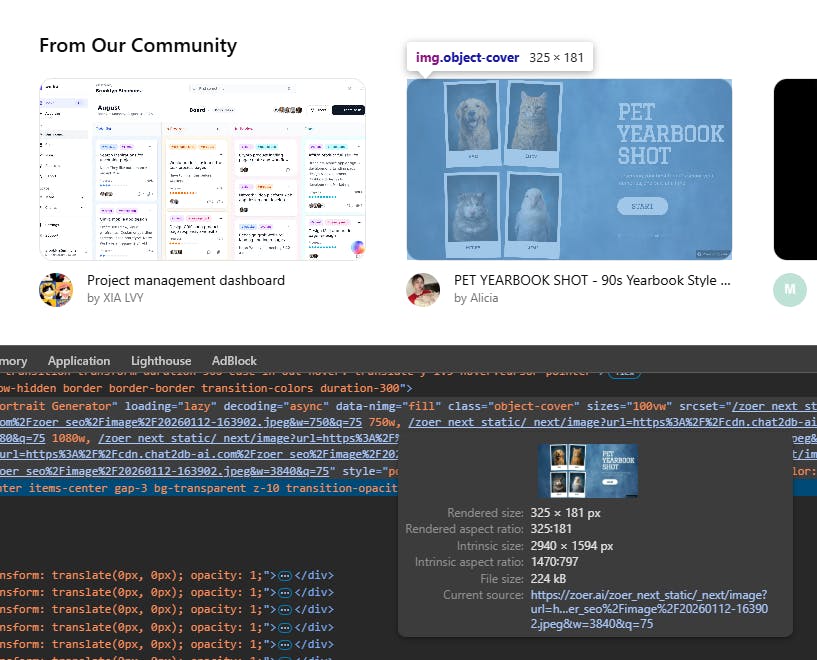Viewport: 817px width, 660px height.
Task: Click the rendered aspect ratio '325:181' value
Action: pyautogui.click(x=551, y=529)
